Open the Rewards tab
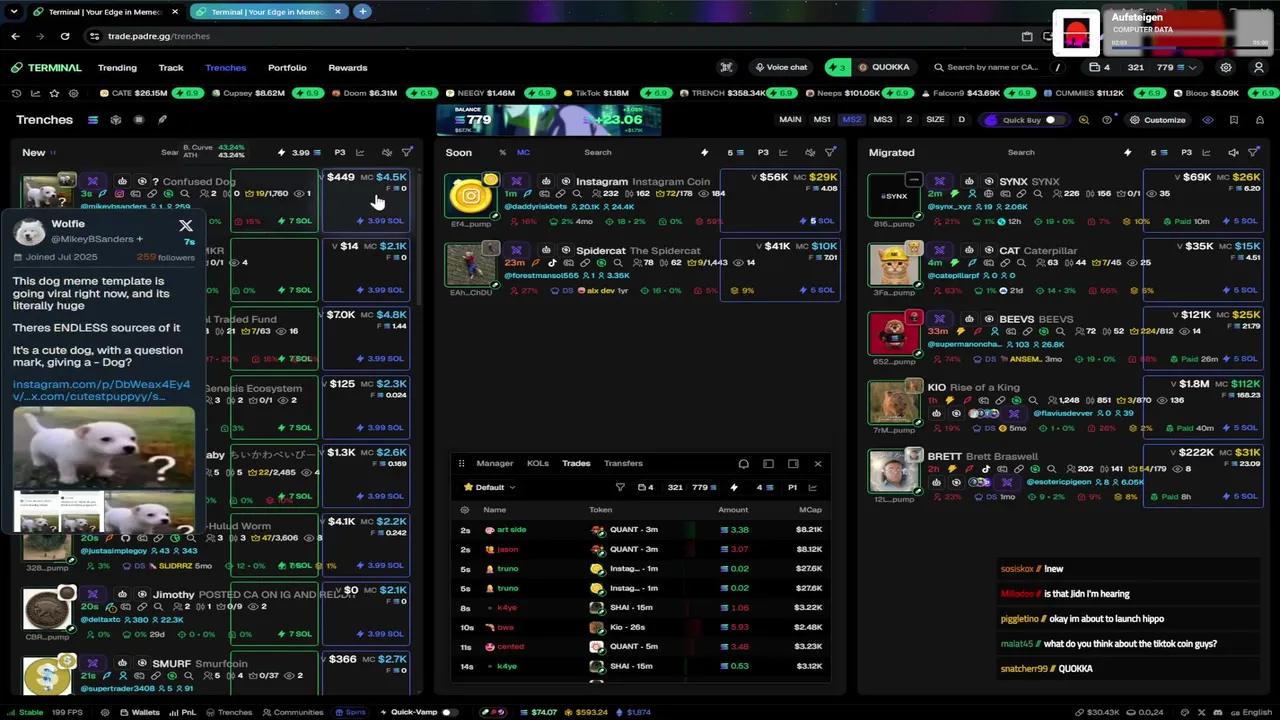The width and height of the screenshot is (1280, 720). [x=348, y=68]
